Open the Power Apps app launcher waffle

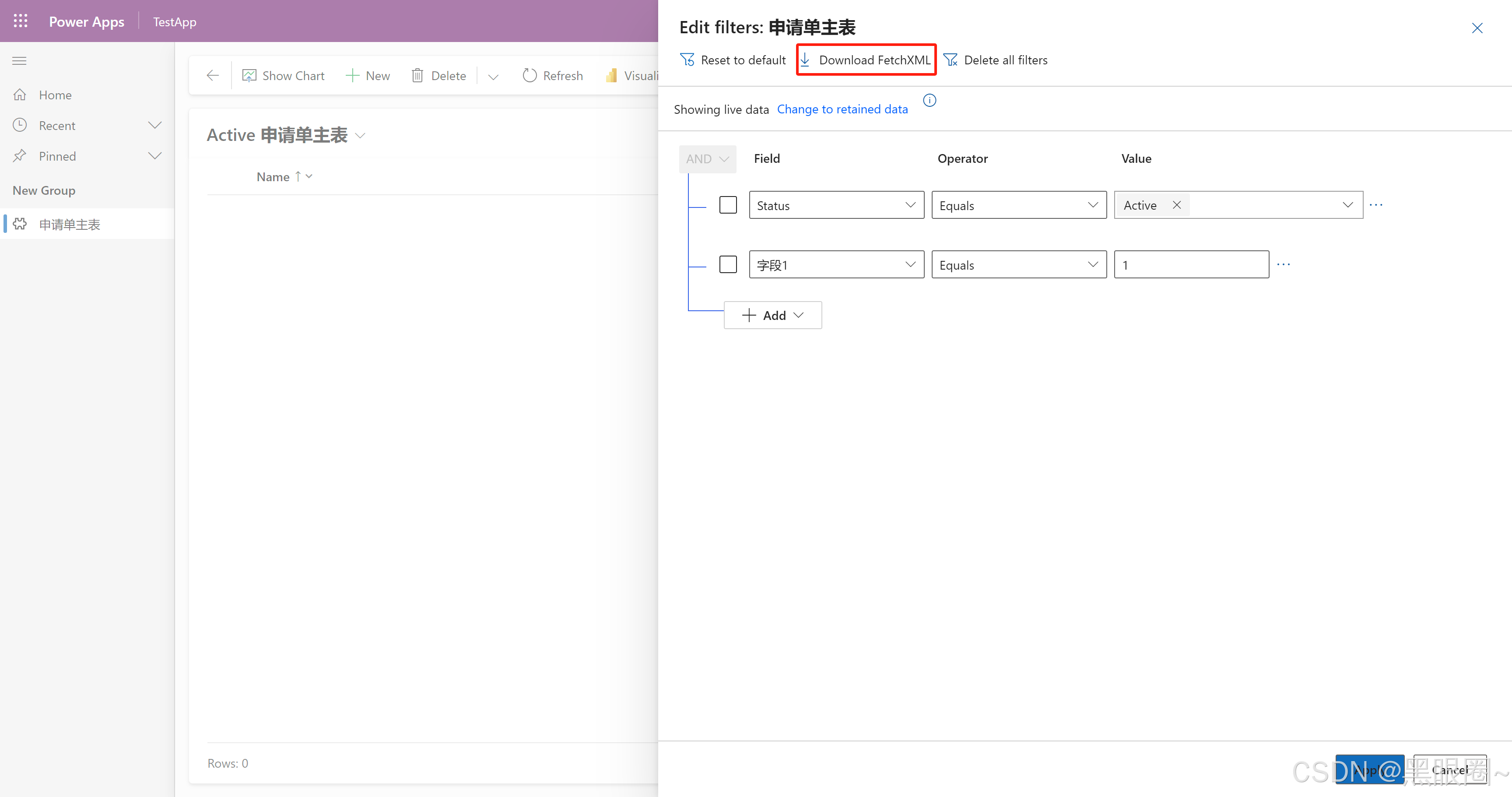20,21
